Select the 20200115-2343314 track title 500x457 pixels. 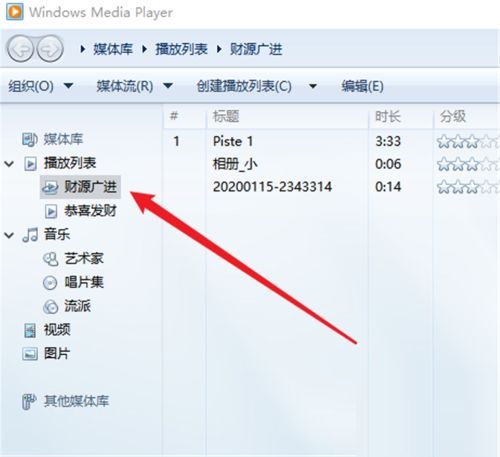(272, 187)
